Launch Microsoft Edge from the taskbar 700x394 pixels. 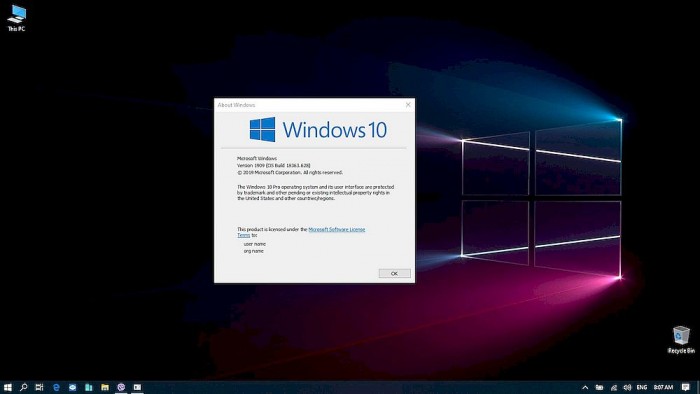point(56,387)
